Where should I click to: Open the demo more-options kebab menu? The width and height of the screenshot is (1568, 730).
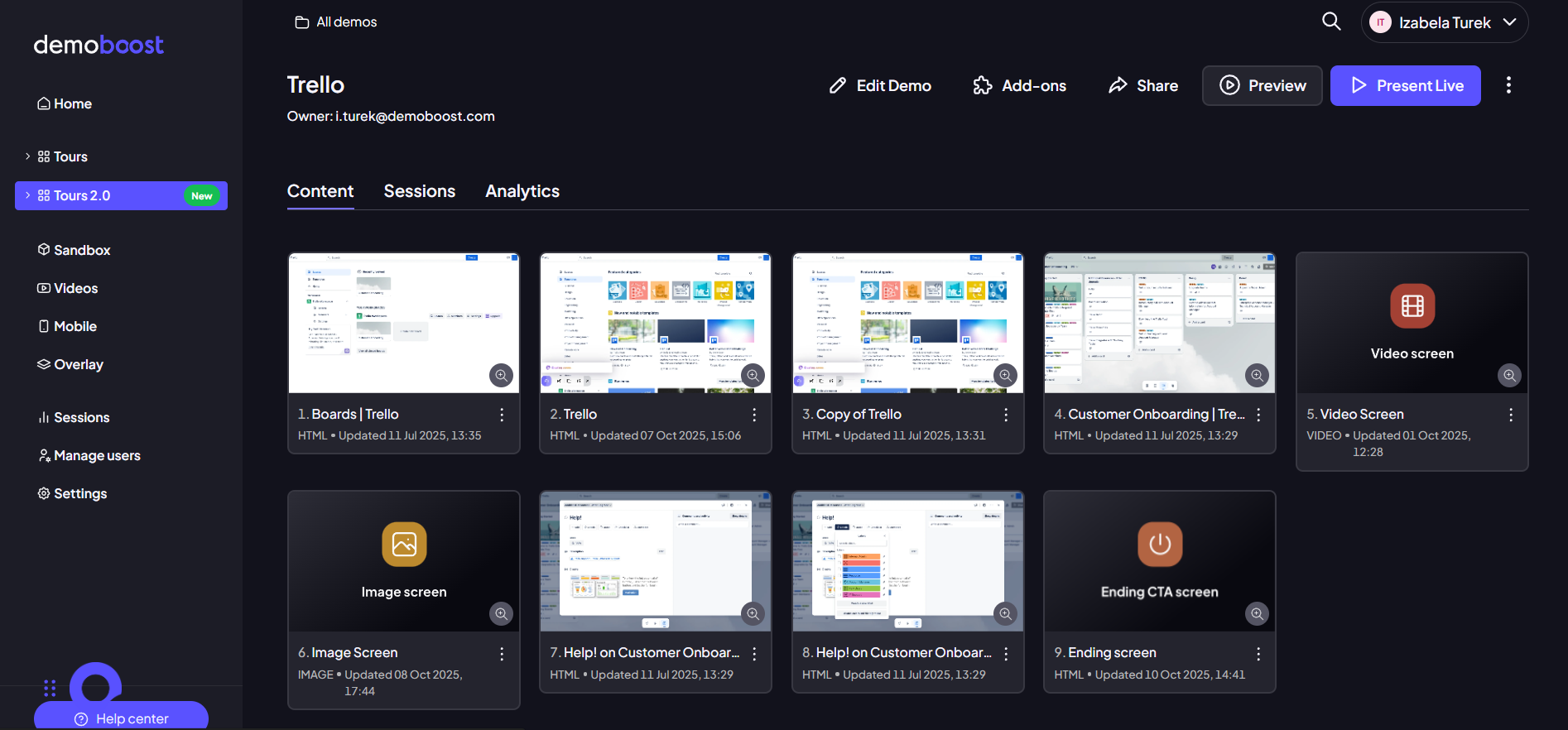[x=1508, y=85]
